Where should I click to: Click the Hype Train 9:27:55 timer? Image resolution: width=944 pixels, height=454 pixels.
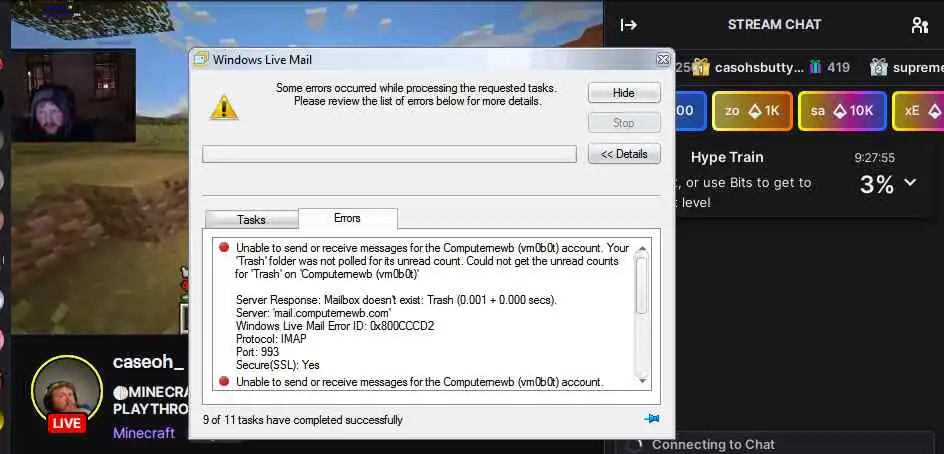click(x=874, y=158)
